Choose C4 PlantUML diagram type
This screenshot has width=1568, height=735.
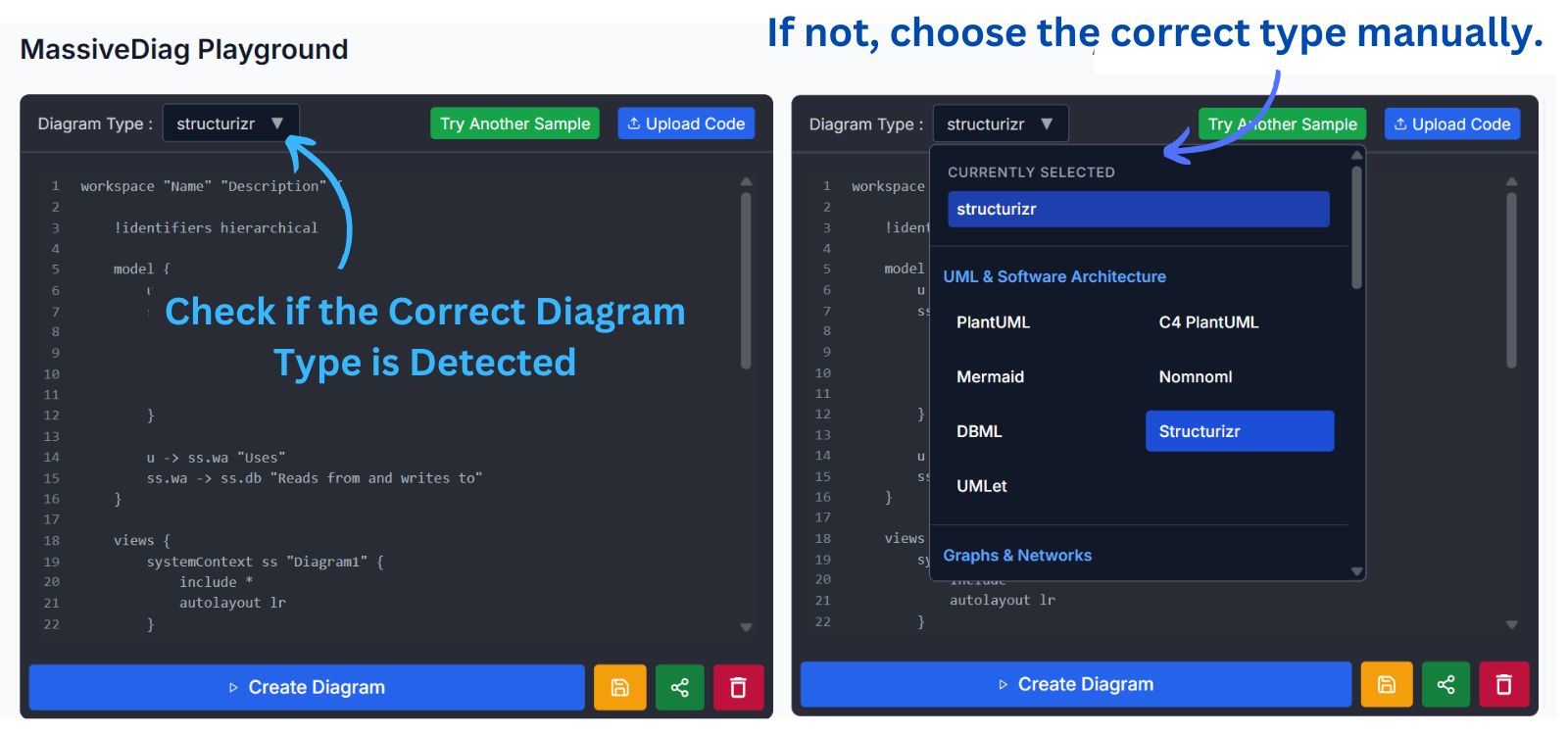1208,322
